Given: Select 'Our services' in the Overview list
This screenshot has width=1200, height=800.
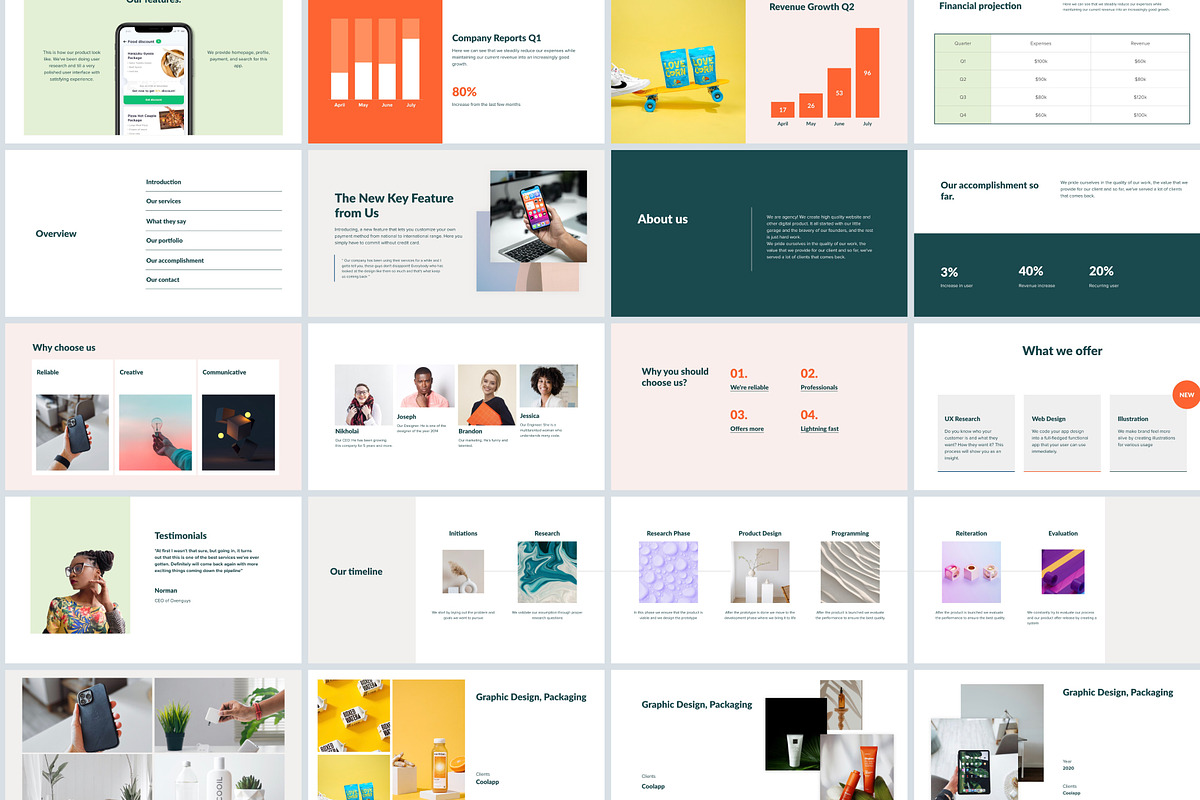Looking at the screenshot, I should 163,201.
